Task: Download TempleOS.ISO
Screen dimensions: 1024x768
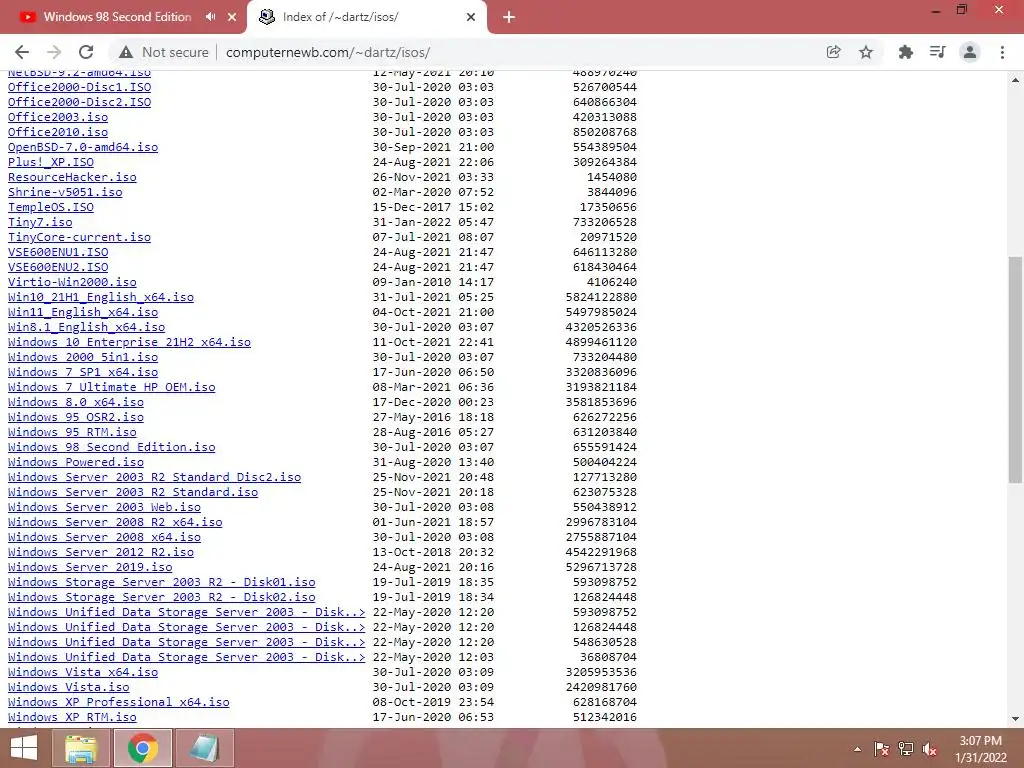Action: [x=51, y=207]
